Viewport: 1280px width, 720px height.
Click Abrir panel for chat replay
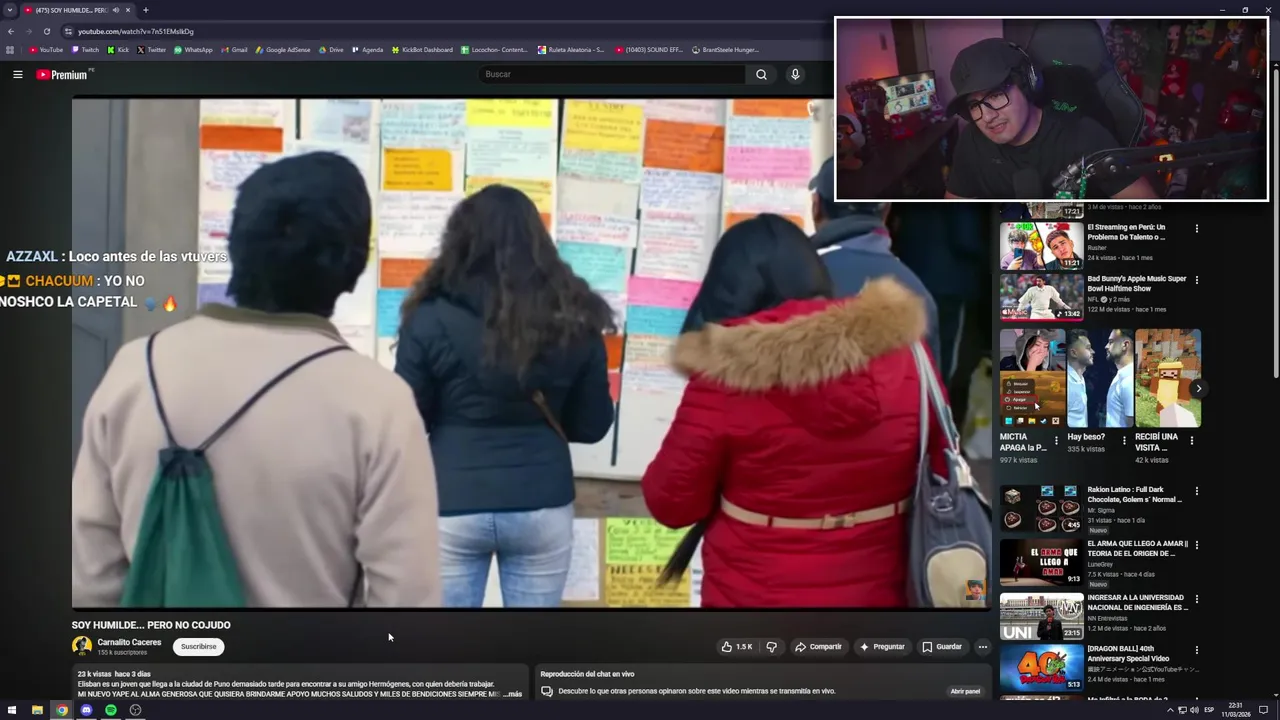point(965,691)
